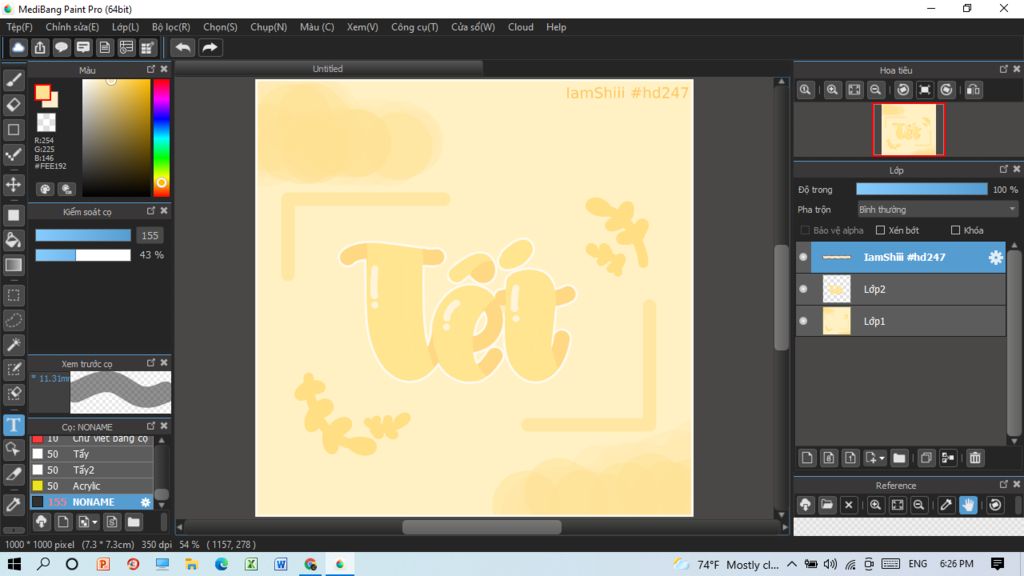Click the canvas horizontal scrollbar

coord(482,527)
